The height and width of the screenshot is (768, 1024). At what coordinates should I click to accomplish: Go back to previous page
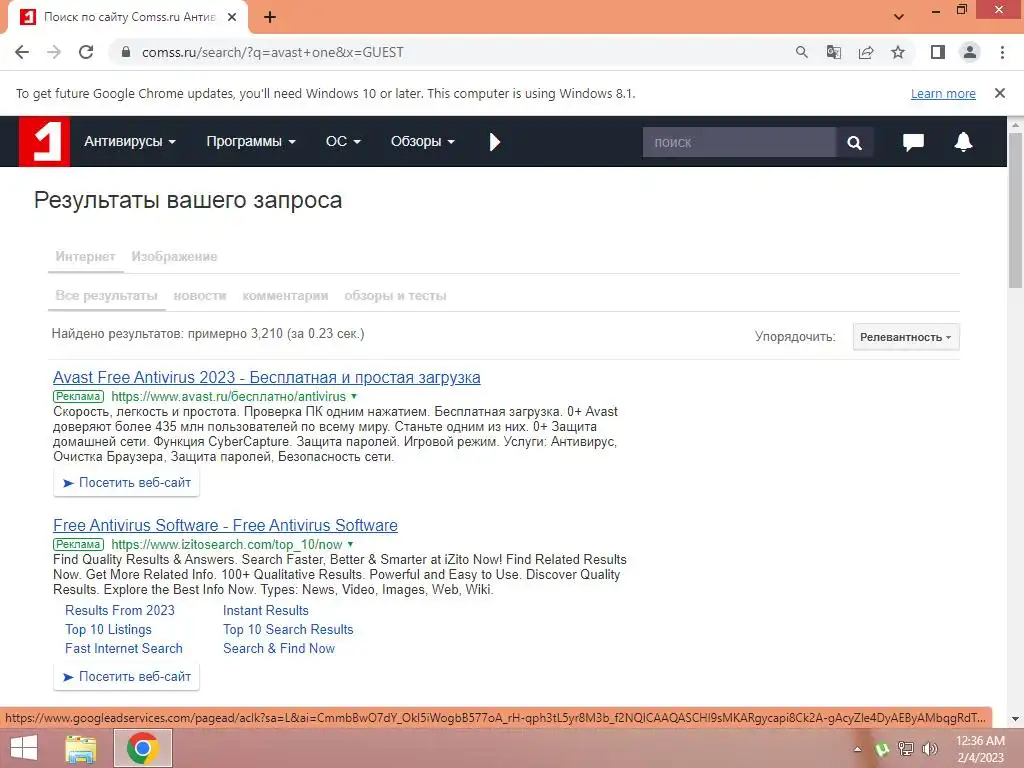coord(22,52)
